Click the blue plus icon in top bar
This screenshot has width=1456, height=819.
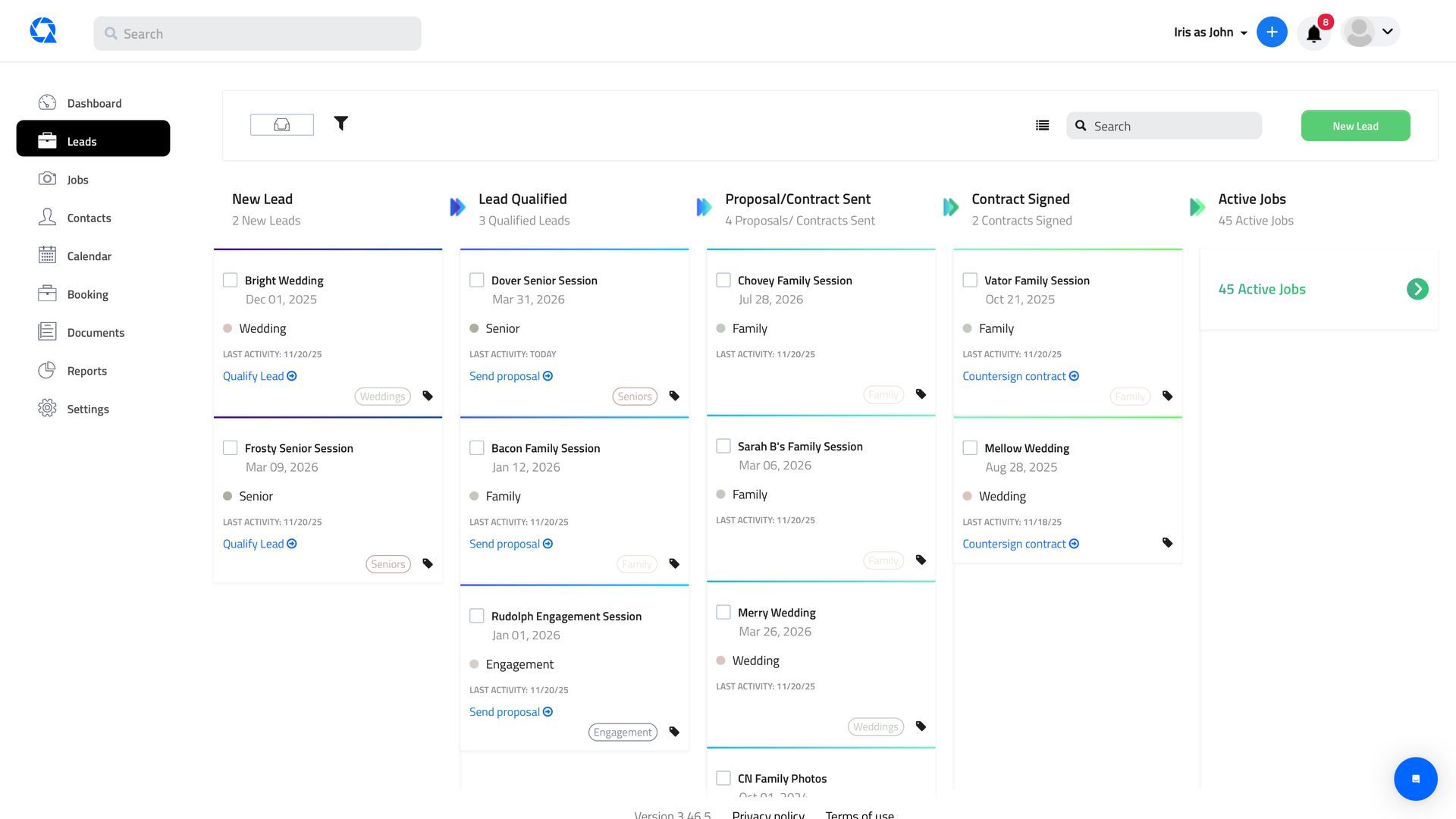coord(1272,32)
